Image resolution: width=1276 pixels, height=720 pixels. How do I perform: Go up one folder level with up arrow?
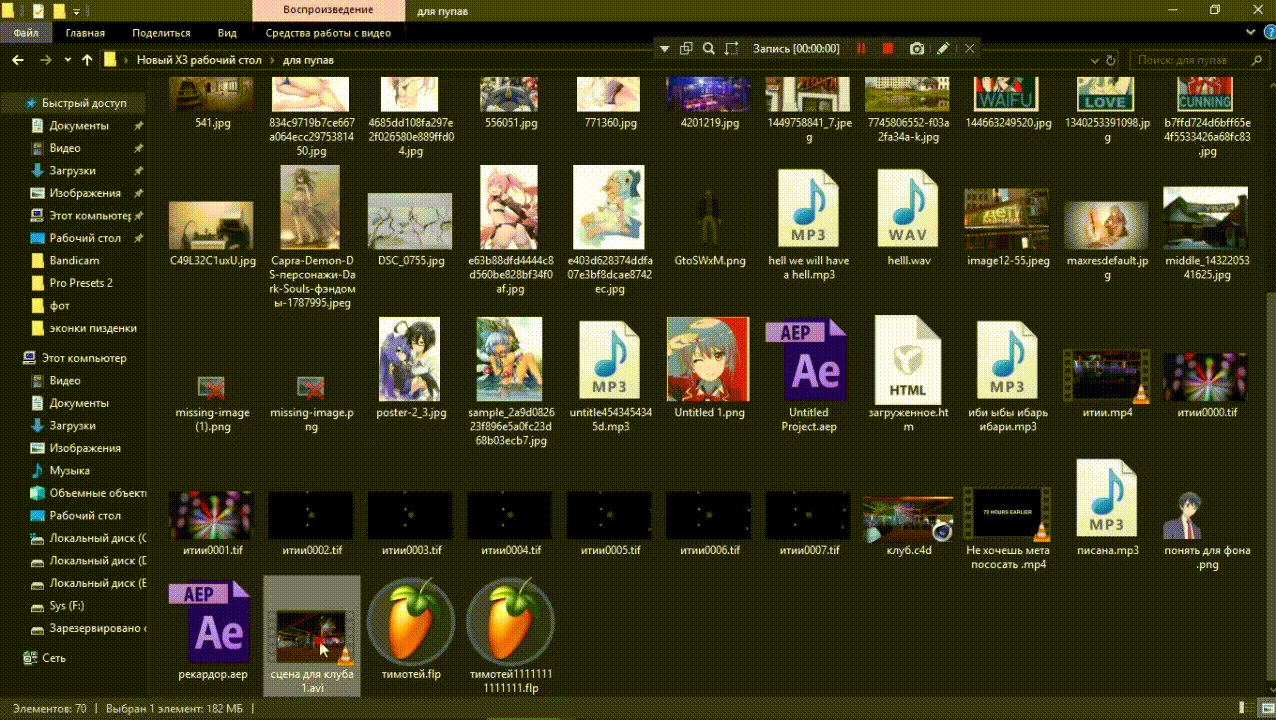pos(87,60)
